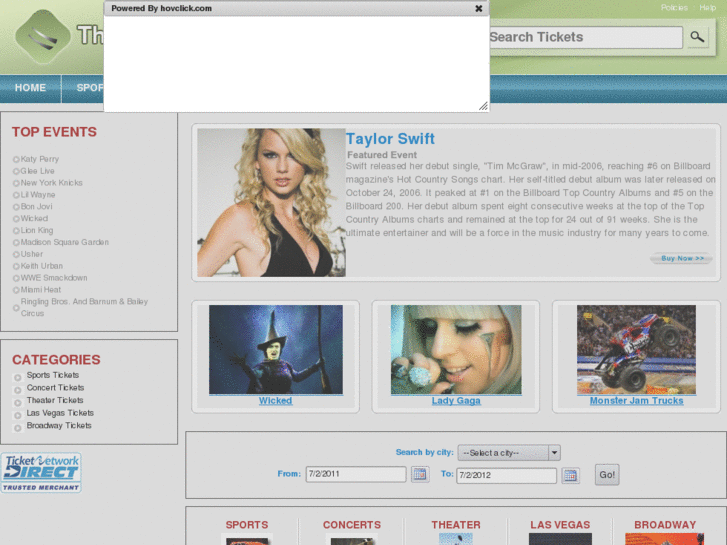Select Miami Heat in Top Events
Image resolution: width=727 pixels, height=545 pixels.
pyautogui.click(x=41, y=289)
